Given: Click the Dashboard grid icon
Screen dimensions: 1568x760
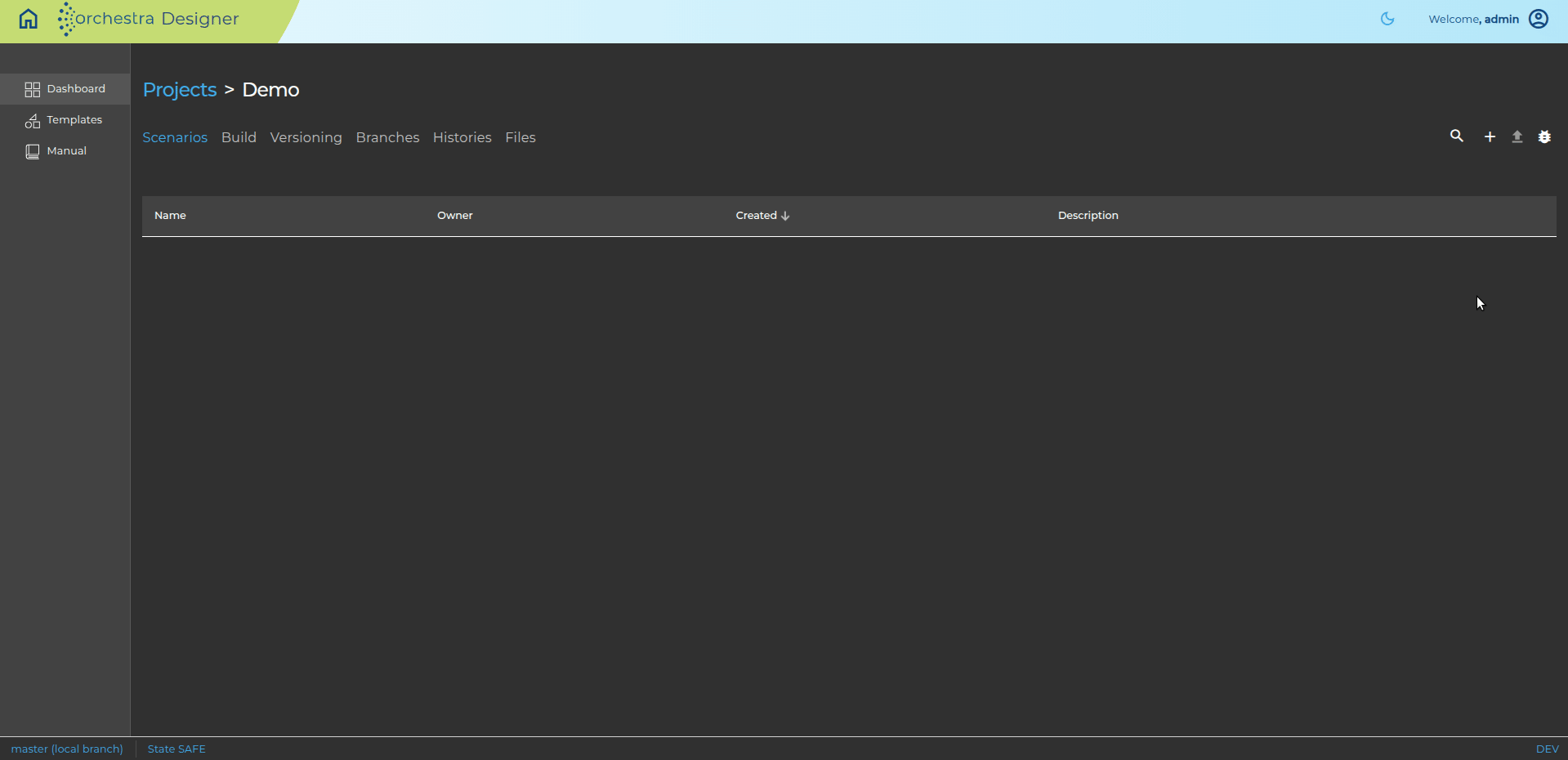Looking at the screenshot, I should click(x=33, y=89).
